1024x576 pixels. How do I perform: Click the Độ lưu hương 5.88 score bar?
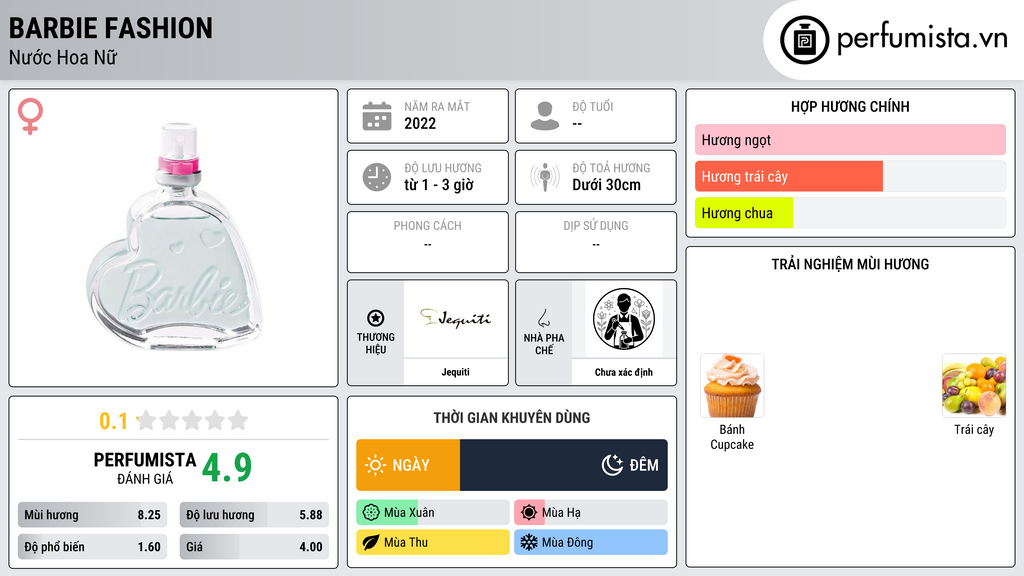(254, 515)
